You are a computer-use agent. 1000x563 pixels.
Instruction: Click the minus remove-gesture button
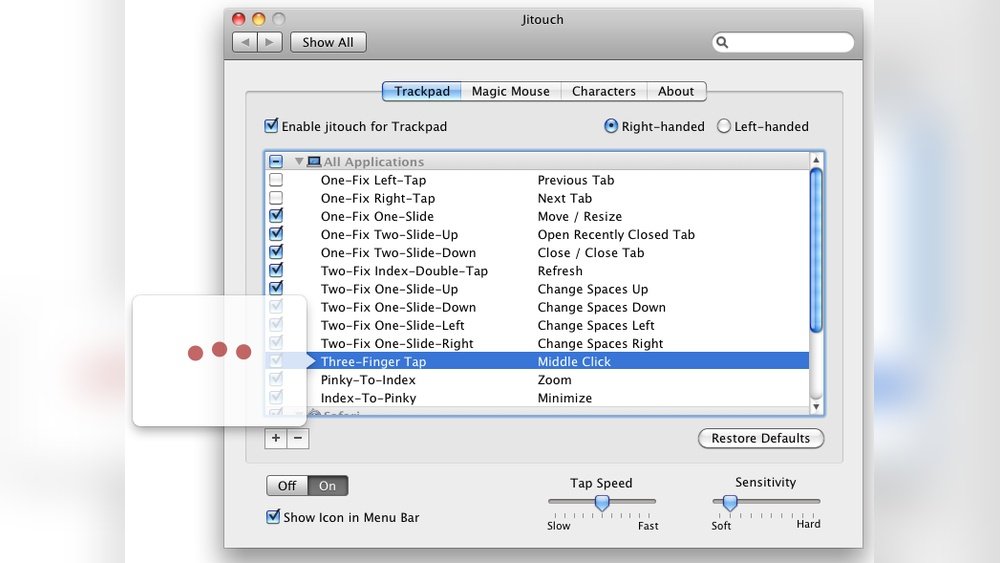(298, 438)
